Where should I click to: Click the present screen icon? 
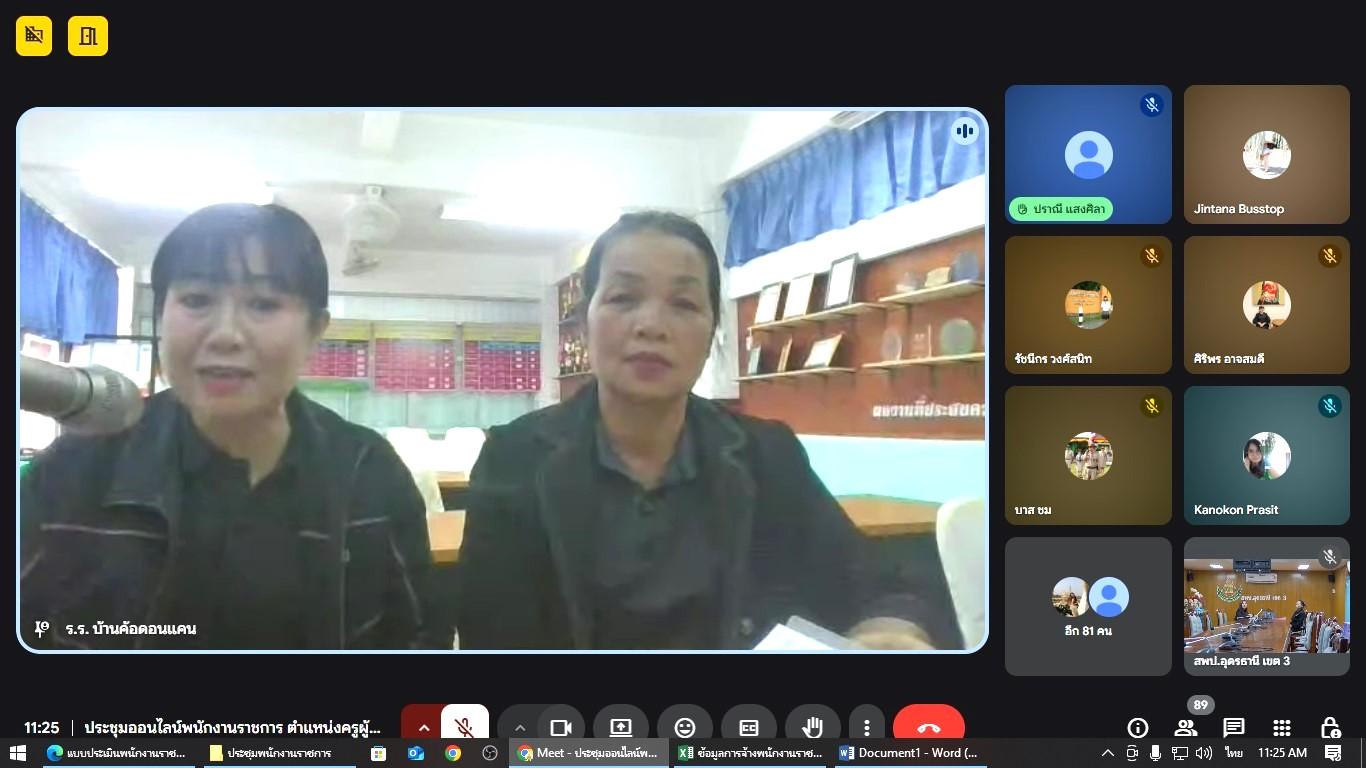coord(620,727)
